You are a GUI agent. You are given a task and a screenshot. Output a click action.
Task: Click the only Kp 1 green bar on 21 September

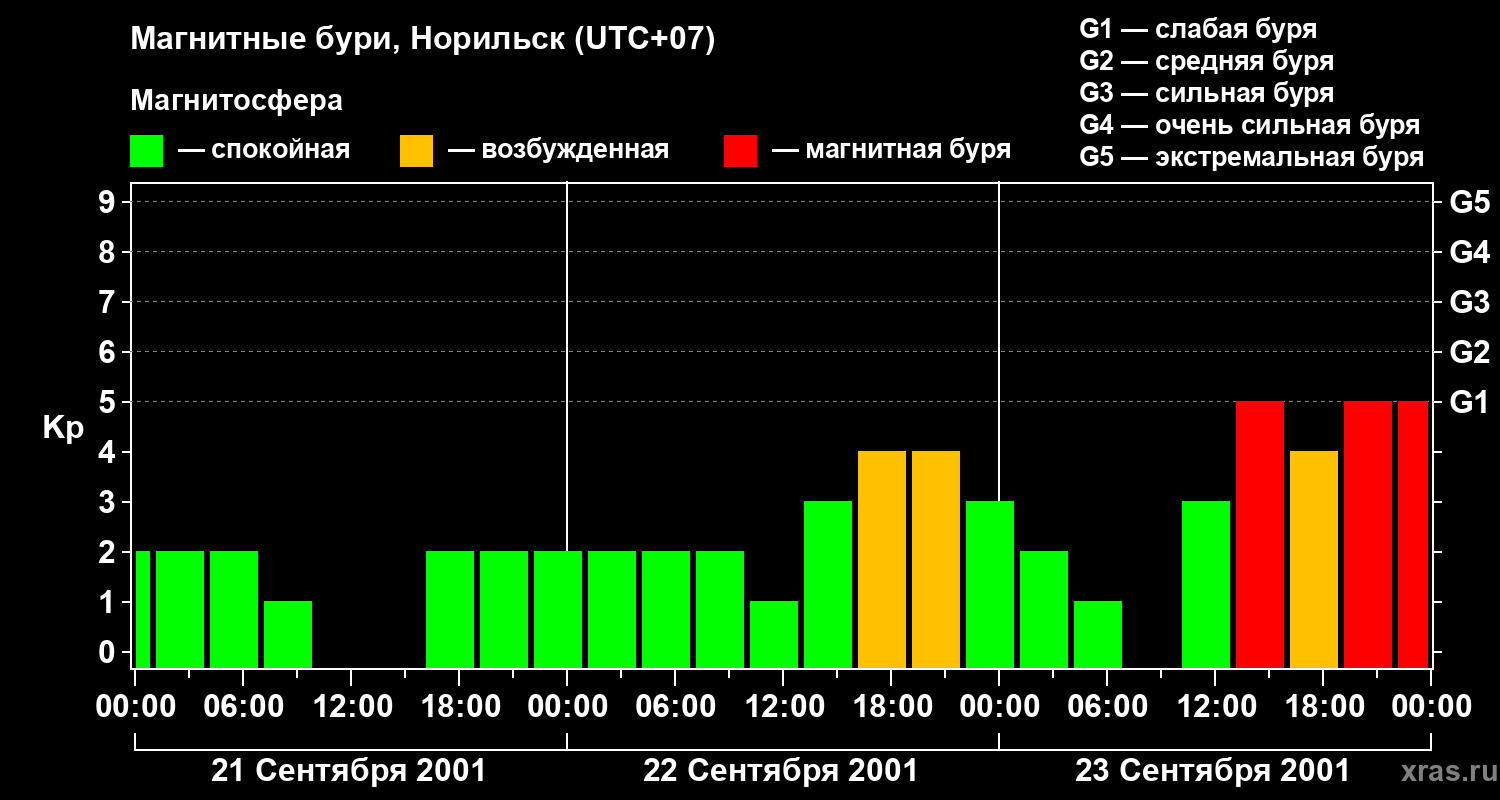[x=288, y=634]
